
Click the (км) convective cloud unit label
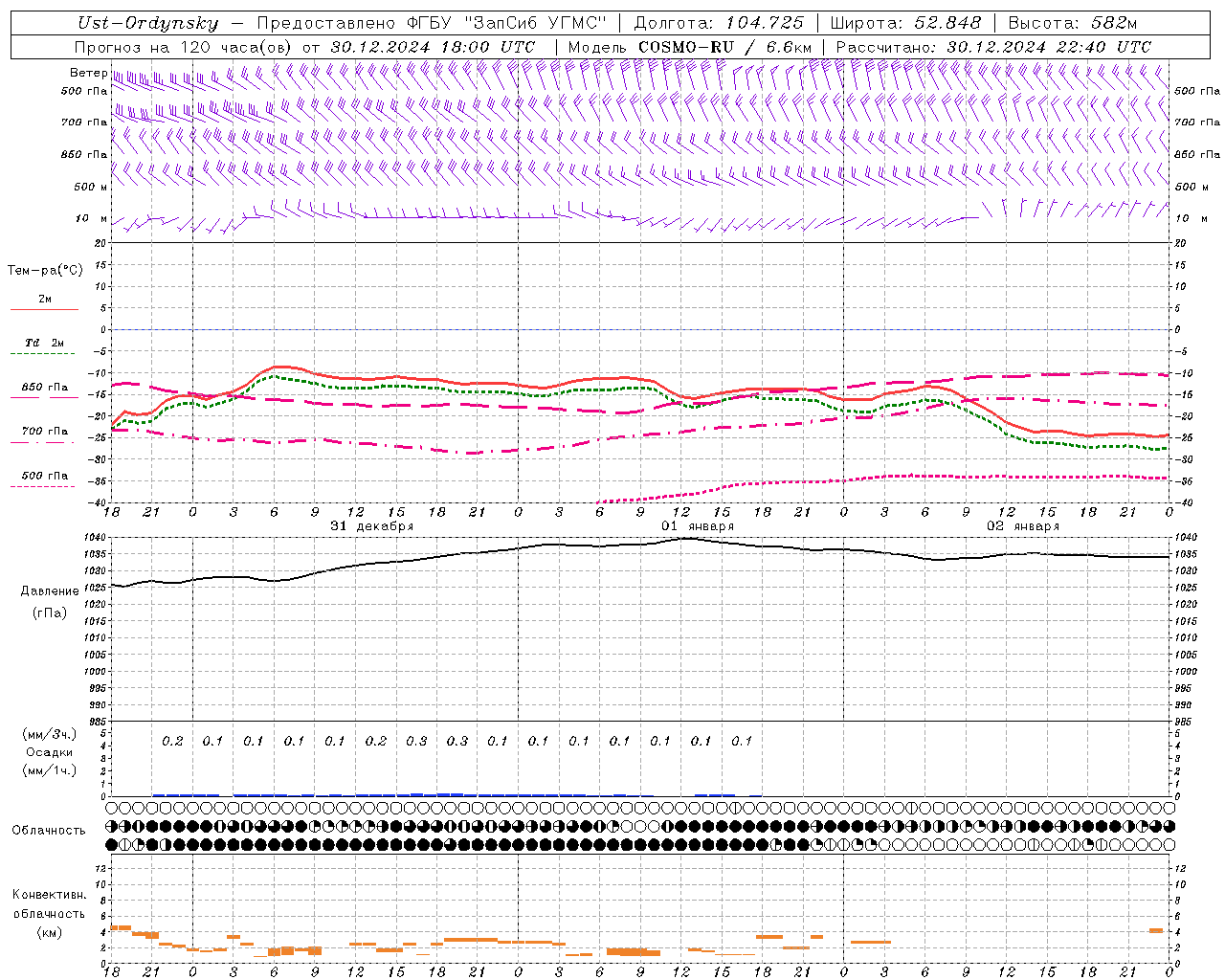pyautogui.click(x=49, y=932)
